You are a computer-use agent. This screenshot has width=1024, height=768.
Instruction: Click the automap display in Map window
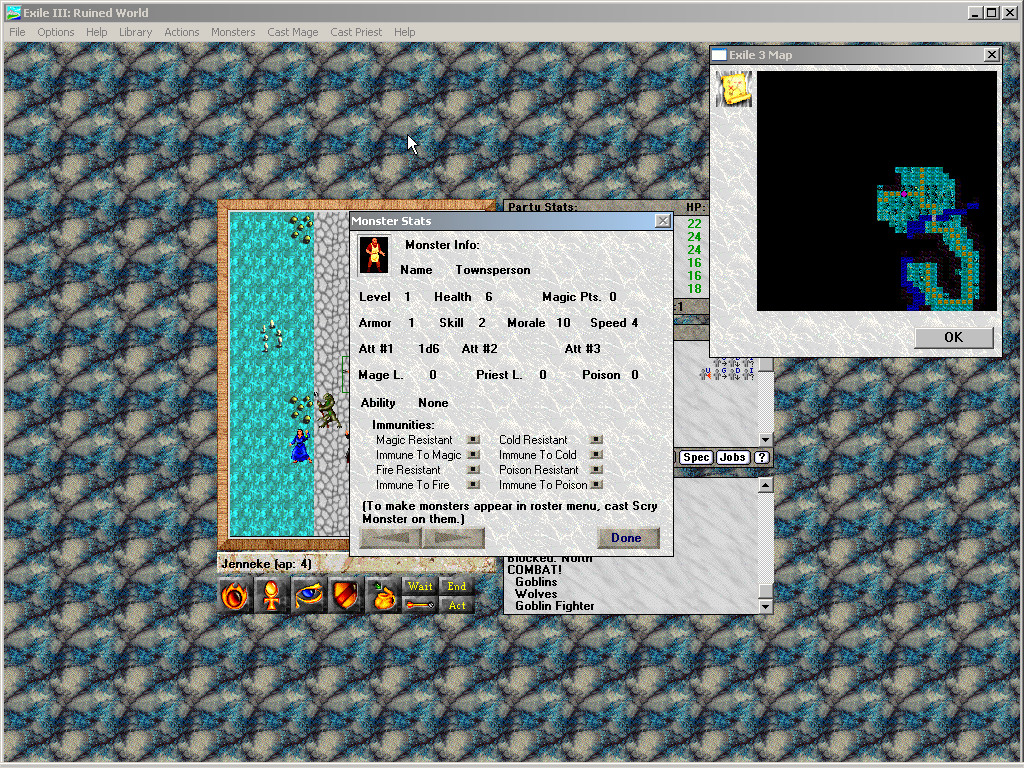pyautogui.click(x=876, y=191)
